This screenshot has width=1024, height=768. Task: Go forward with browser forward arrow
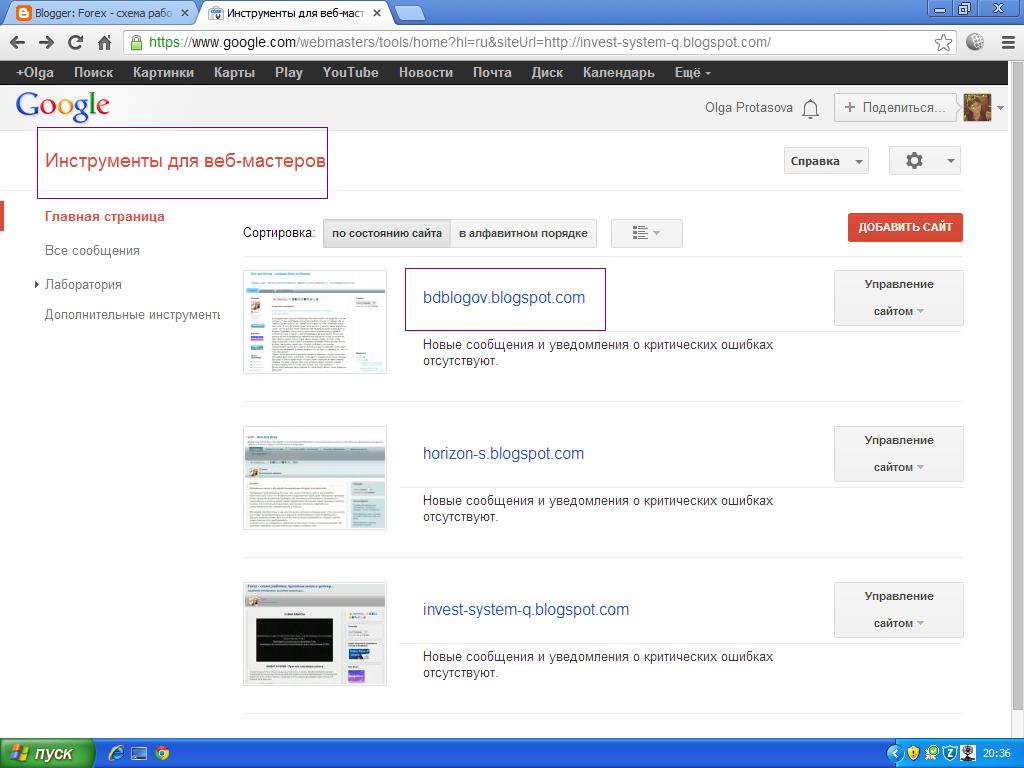[46, 42]
